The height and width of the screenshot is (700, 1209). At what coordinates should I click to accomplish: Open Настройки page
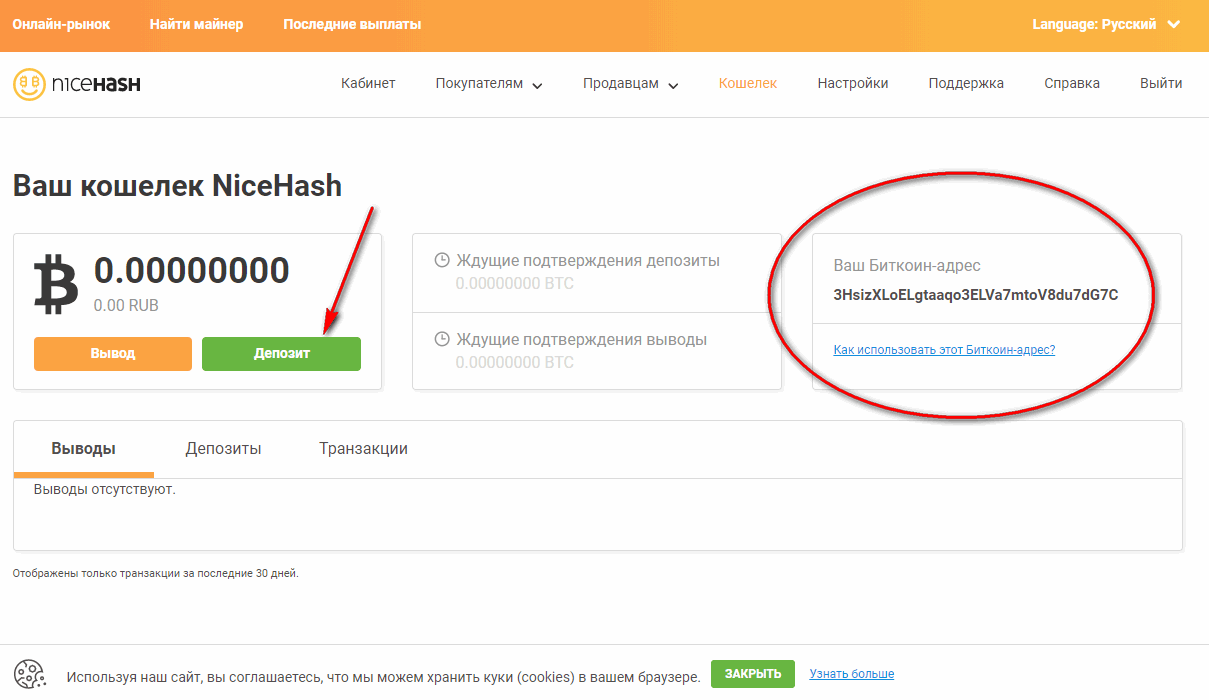[853, 84]
